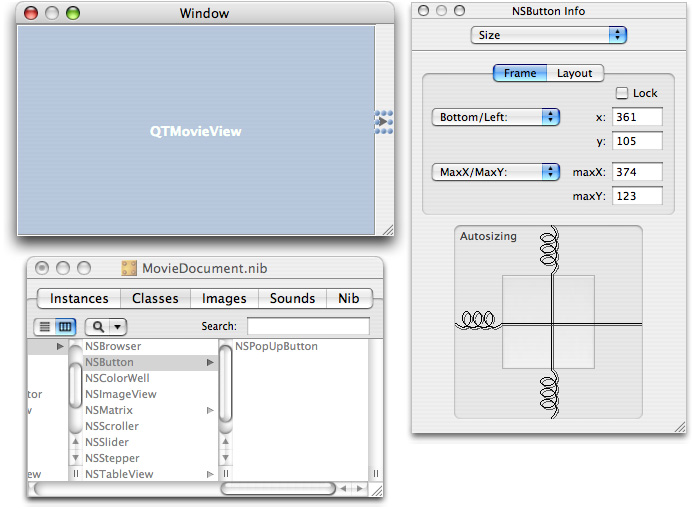
Task: Select NSStepper in class list
Action: (150, 458)
